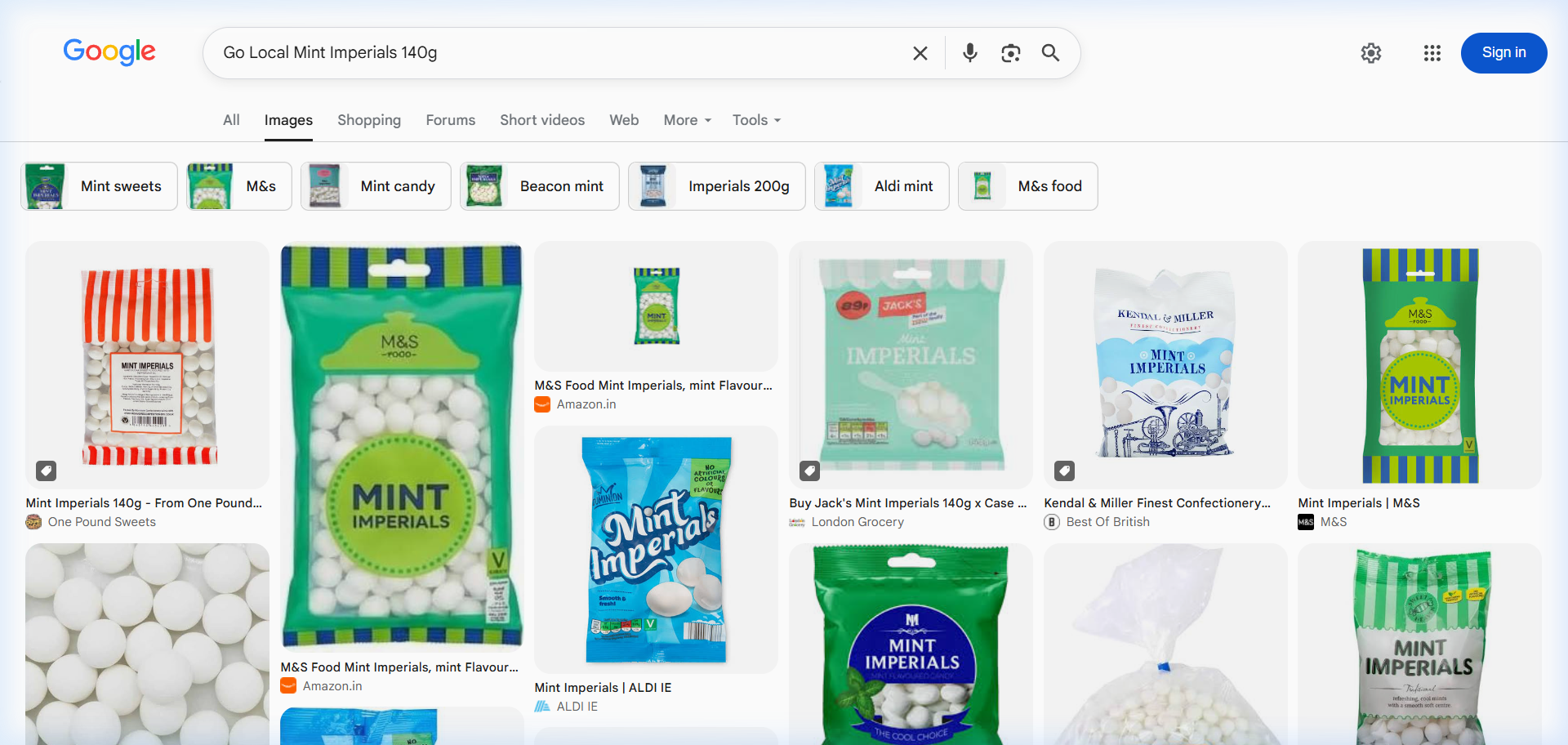
Task: Click Amazon.in source under small M&S image
Action: coord(586,404)
